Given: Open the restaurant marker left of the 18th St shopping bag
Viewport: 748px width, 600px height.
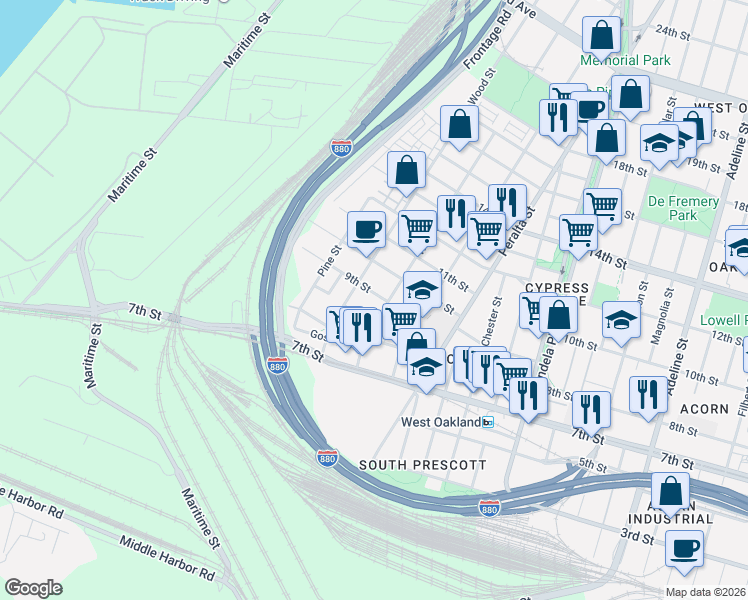Looking at the screenshot, I should click(x=559, y=121).
